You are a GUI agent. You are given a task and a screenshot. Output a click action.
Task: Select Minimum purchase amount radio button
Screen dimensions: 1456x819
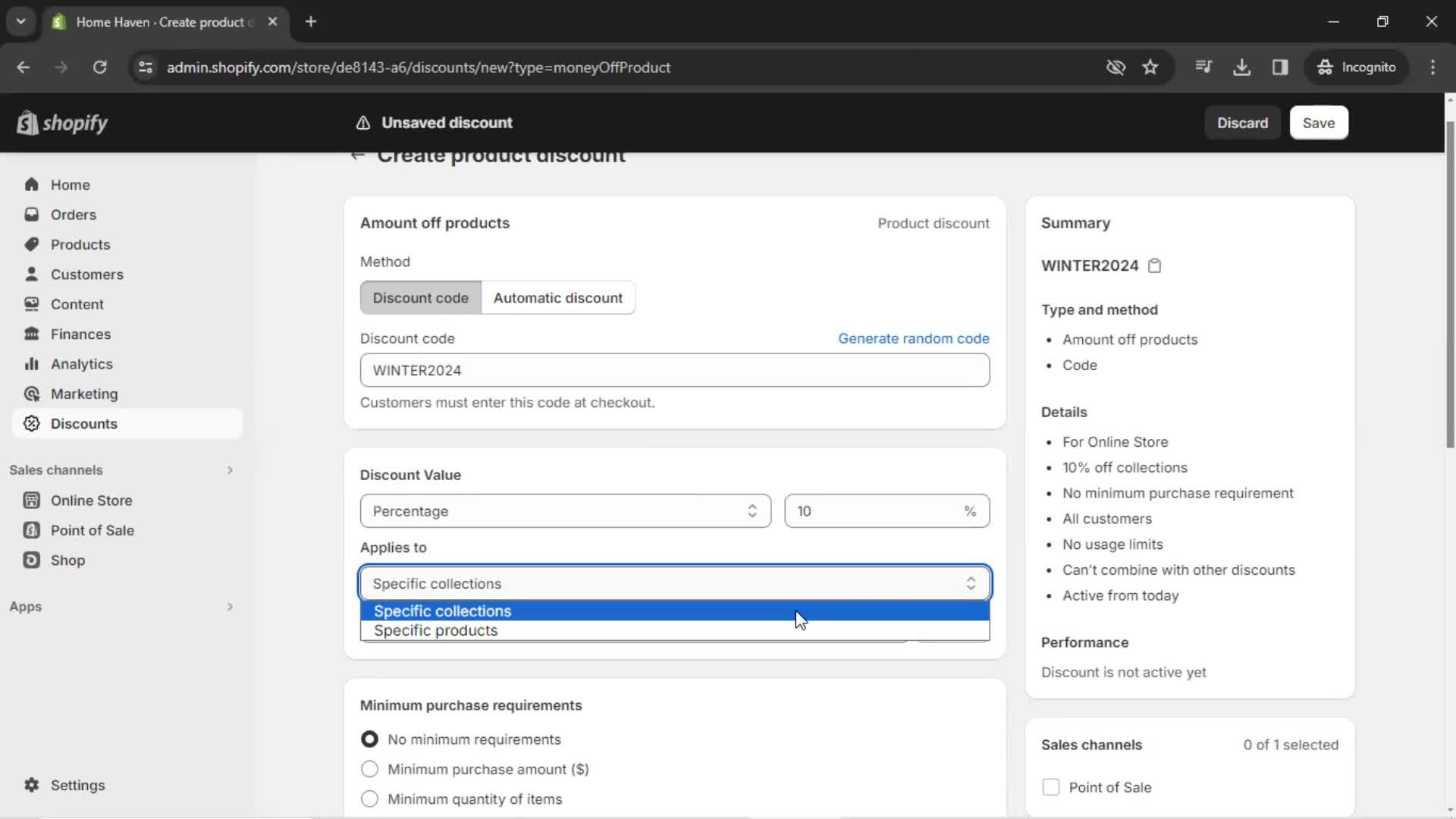click(369, 769)
